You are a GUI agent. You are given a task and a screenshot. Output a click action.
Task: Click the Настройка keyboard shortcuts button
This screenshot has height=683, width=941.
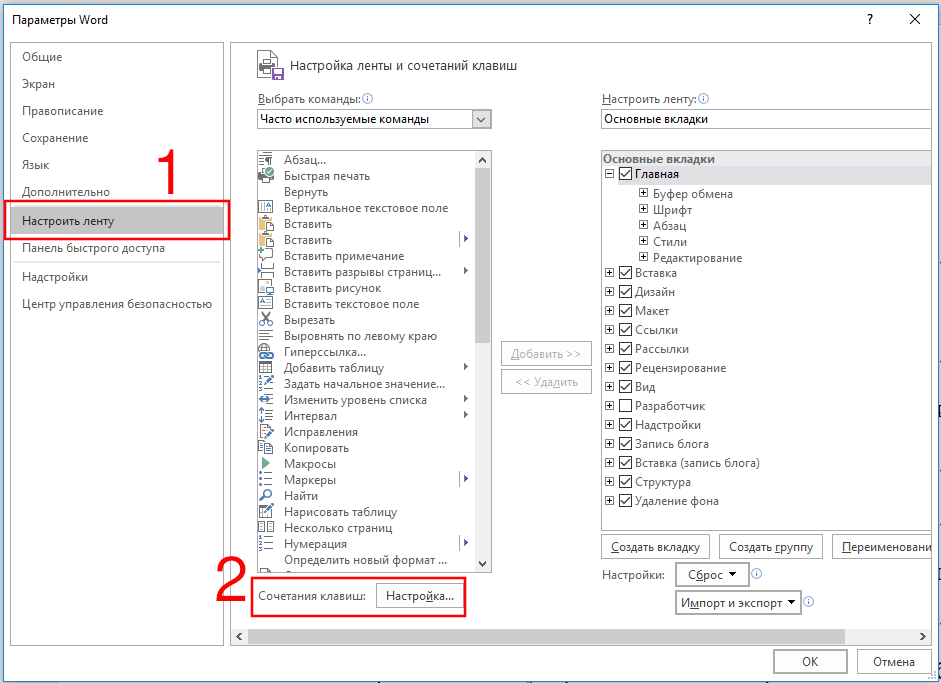[x=420, y=596]
